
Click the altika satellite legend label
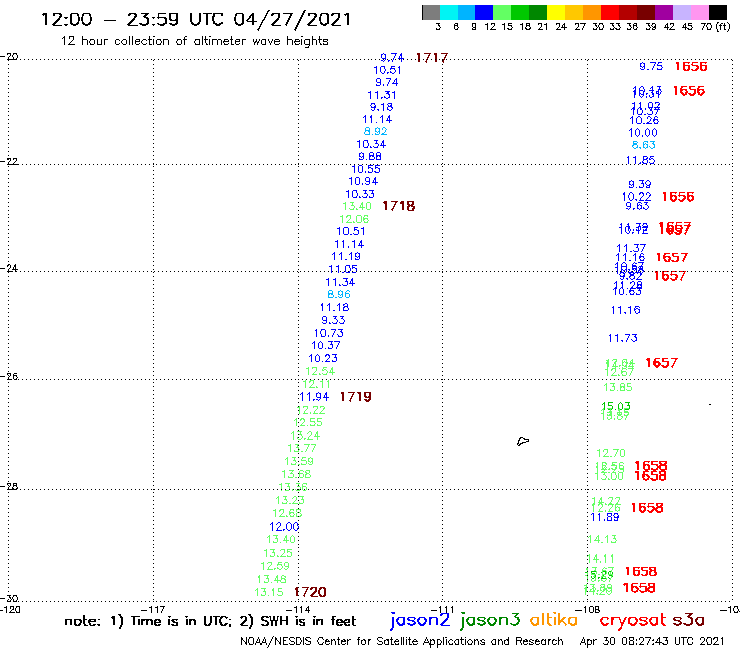(553, 620)
